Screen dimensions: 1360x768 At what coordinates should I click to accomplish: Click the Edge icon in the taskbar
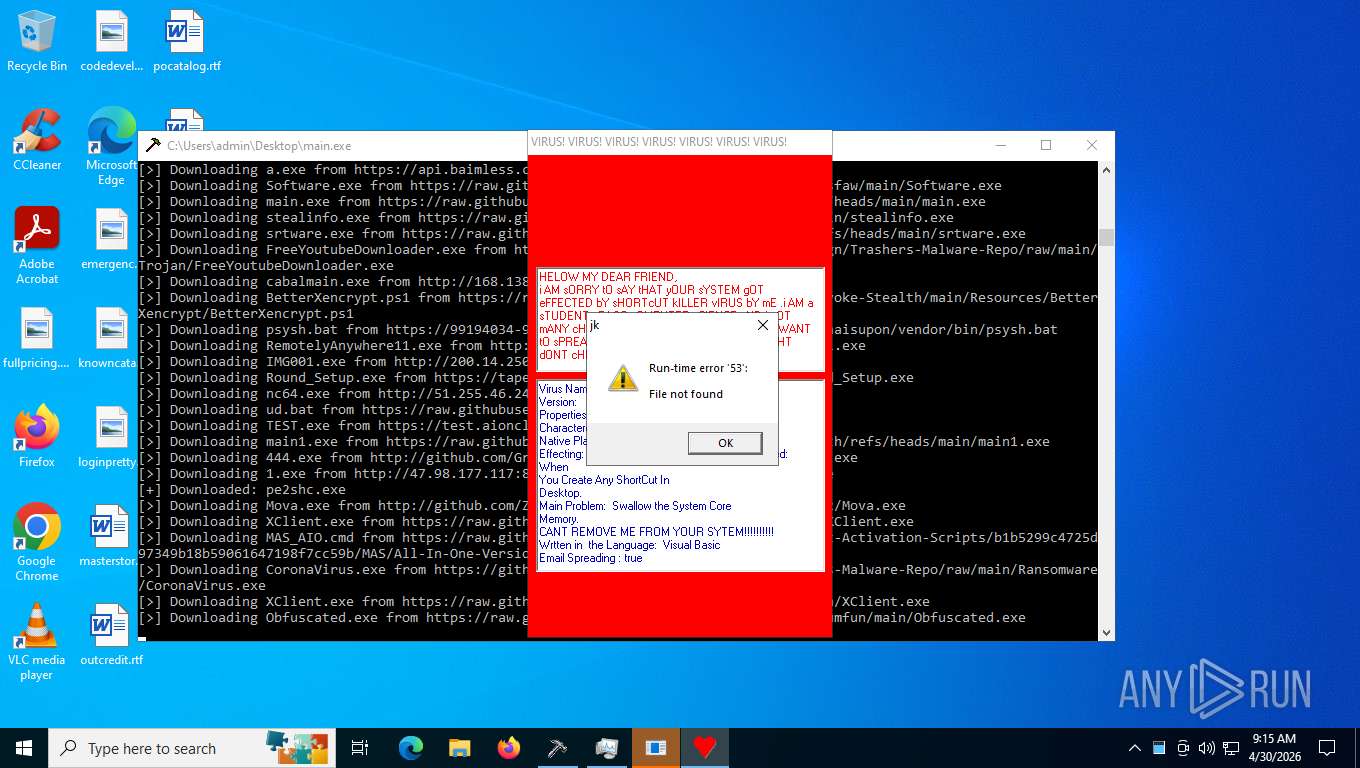click(411, 748)
